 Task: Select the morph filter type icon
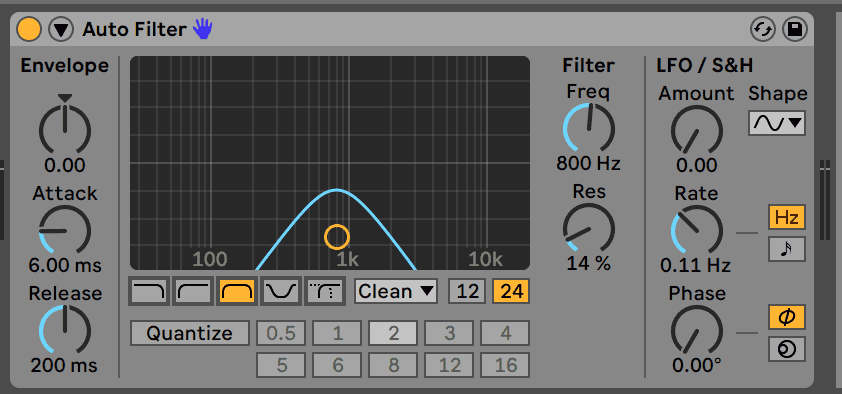(325, 291)
